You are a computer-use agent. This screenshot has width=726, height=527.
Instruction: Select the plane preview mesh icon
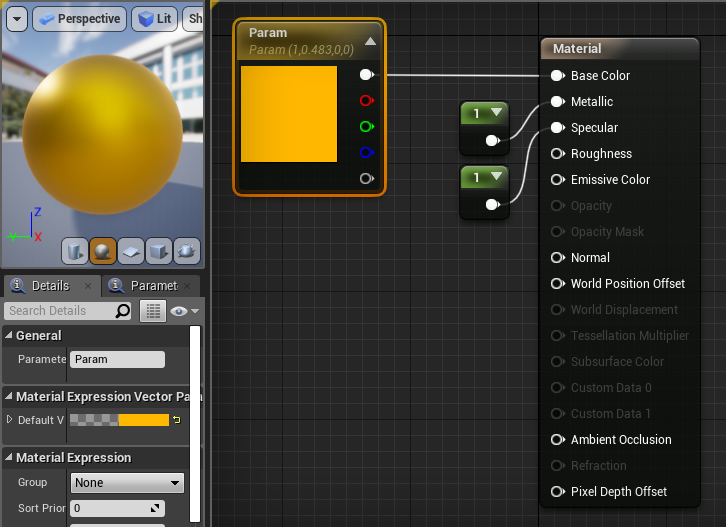click(x=130, y=250)
